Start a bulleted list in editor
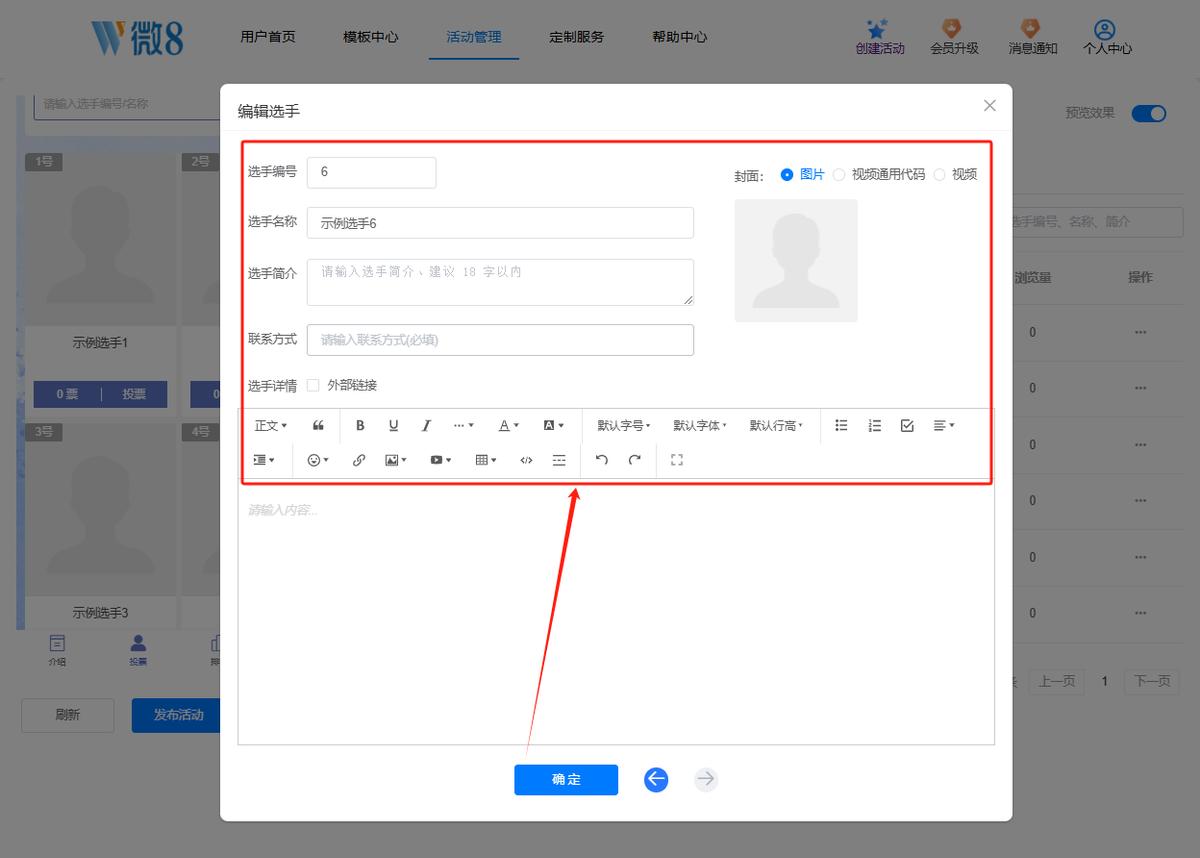Image resolution: width=1200 pixels, height=858 pixels. click(x=841, y=425)
